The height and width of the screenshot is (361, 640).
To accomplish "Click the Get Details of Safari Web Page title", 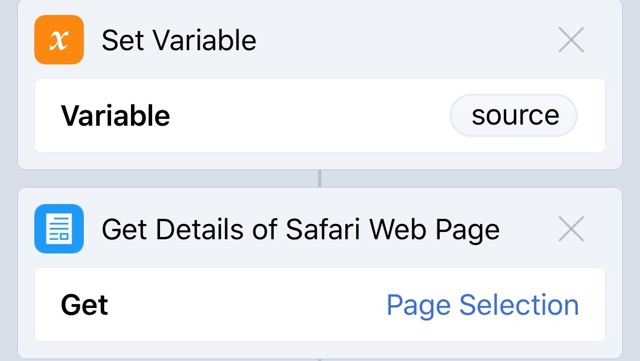I will [300, 230].
